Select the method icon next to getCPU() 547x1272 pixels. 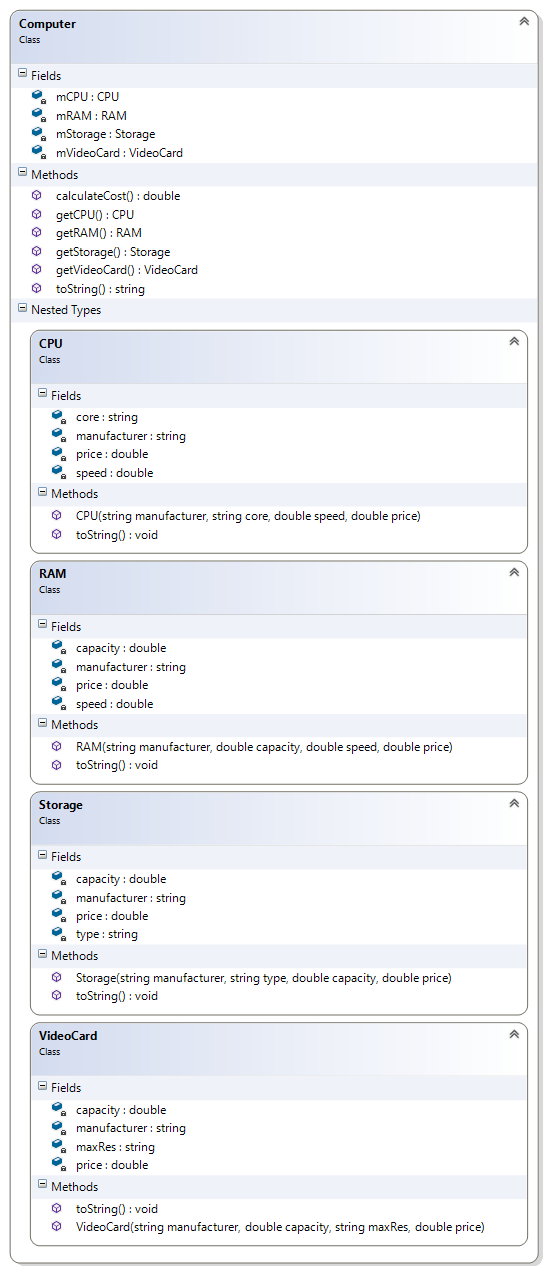click(x=37, y=214)
